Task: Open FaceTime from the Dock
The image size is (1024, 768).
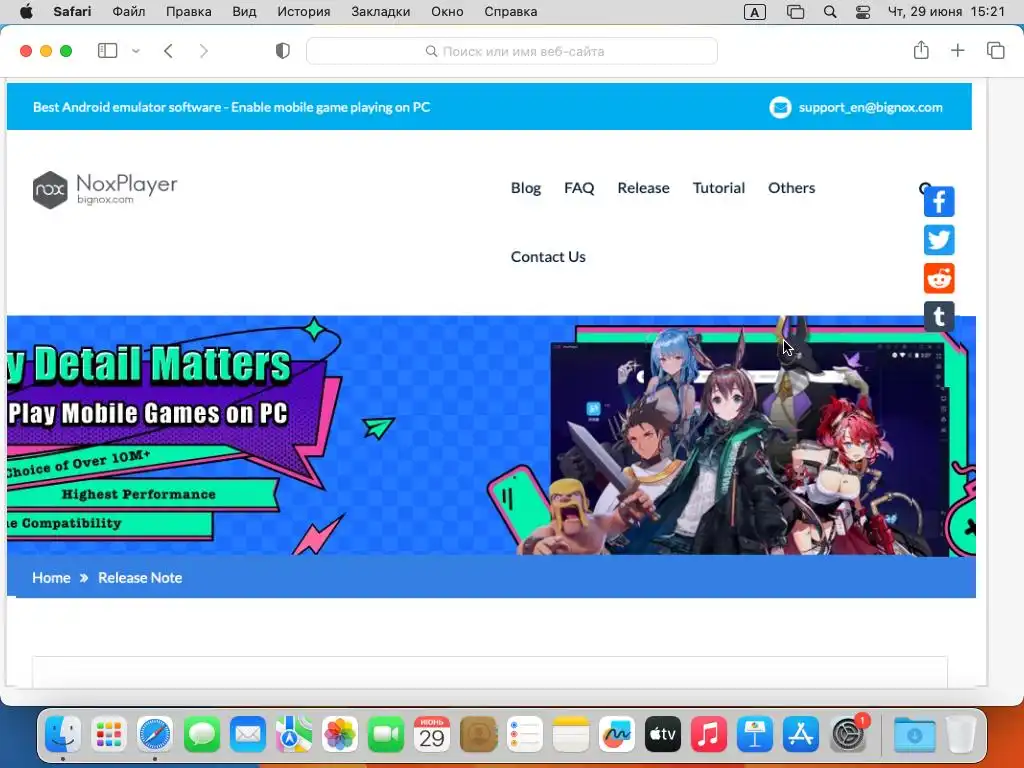Action: [386, 735]
